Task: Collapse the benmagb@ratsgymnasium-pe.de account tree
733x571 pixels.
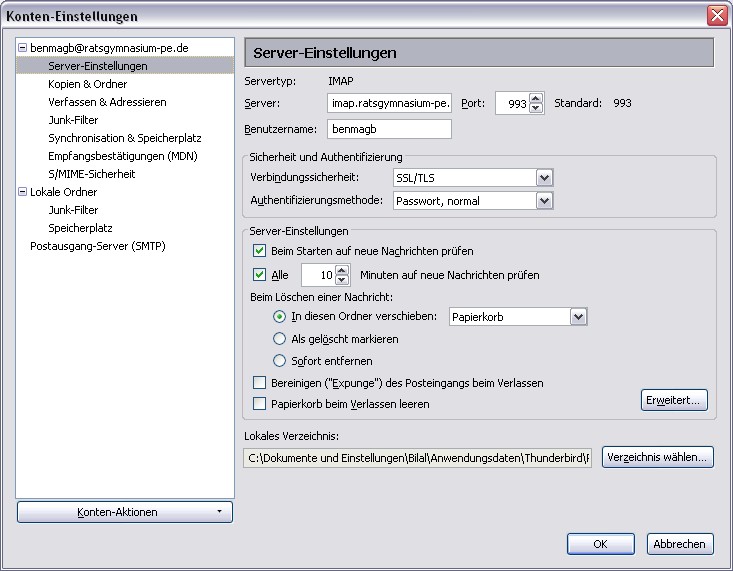Action: point(23,48)
